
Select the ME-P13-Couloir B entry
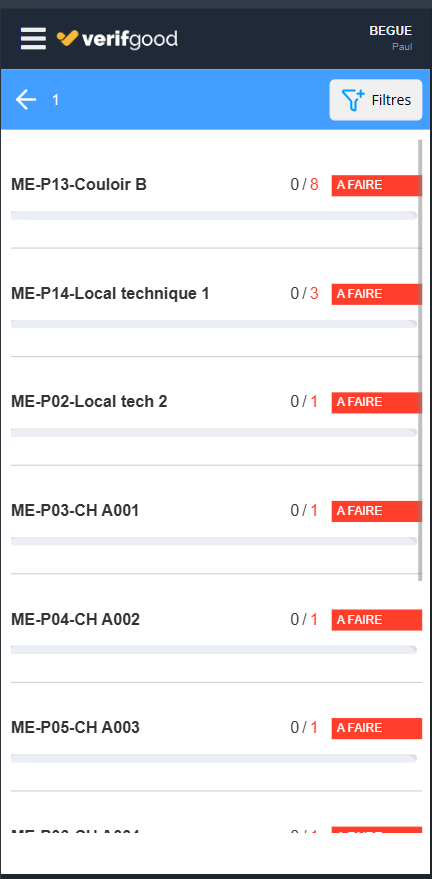coord(216,194)
